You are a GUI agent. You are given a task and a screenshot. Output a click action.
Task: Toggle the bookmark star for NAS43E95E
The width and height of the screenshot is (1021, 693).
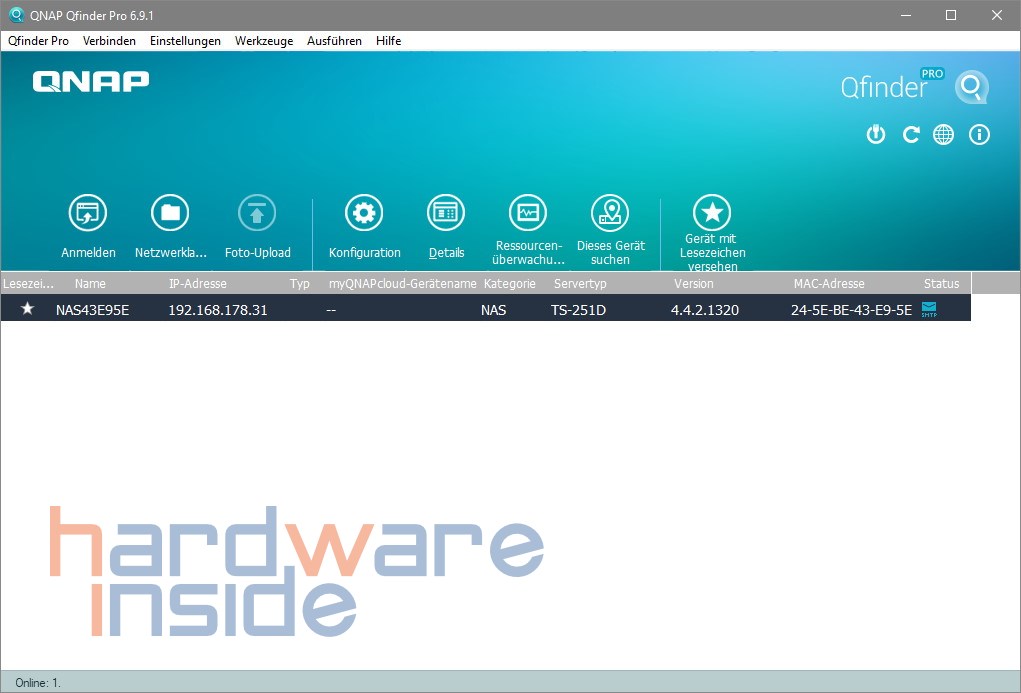tap(27, 309)
